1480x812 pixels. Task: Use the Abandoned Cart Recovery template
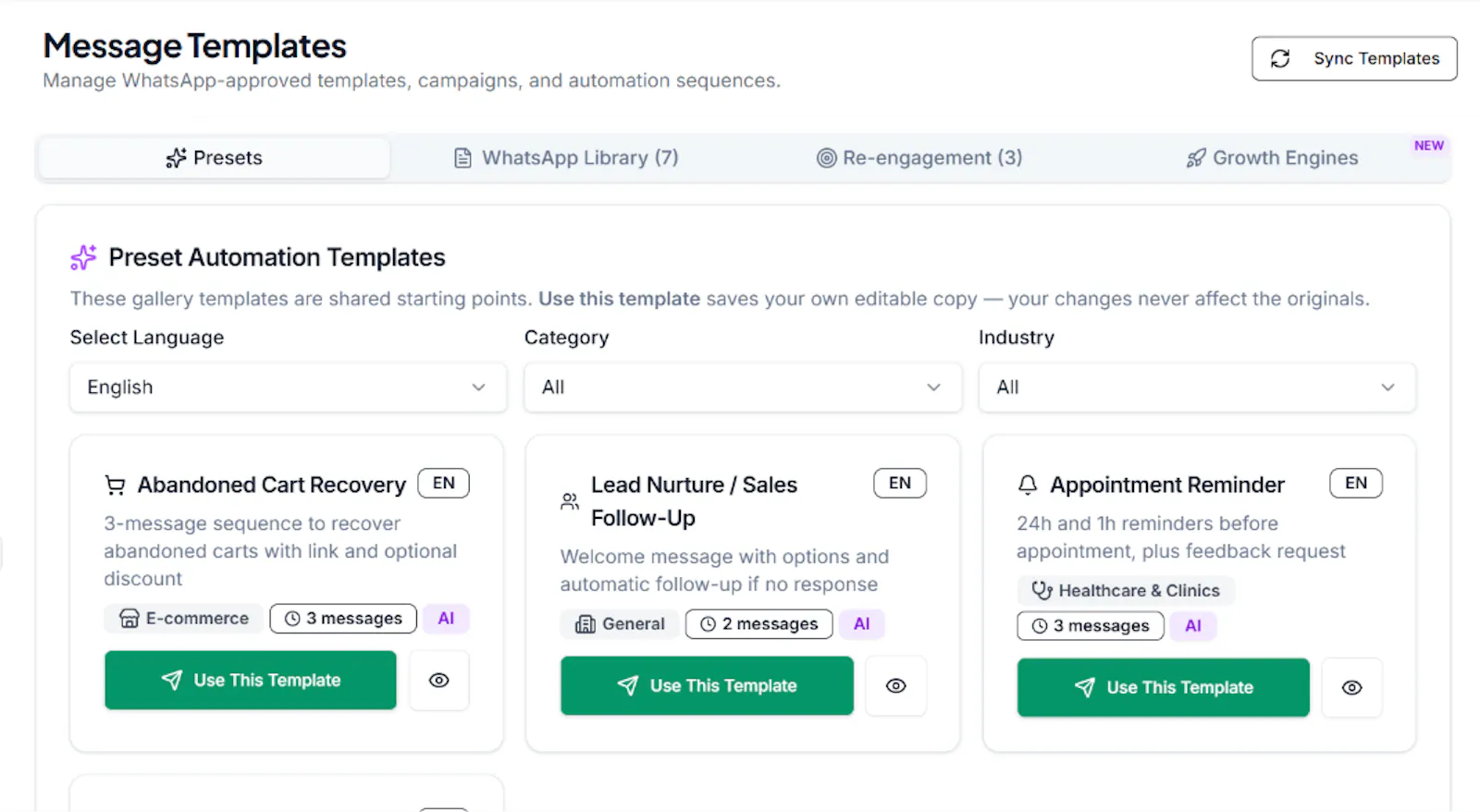[x=251, y=681]
